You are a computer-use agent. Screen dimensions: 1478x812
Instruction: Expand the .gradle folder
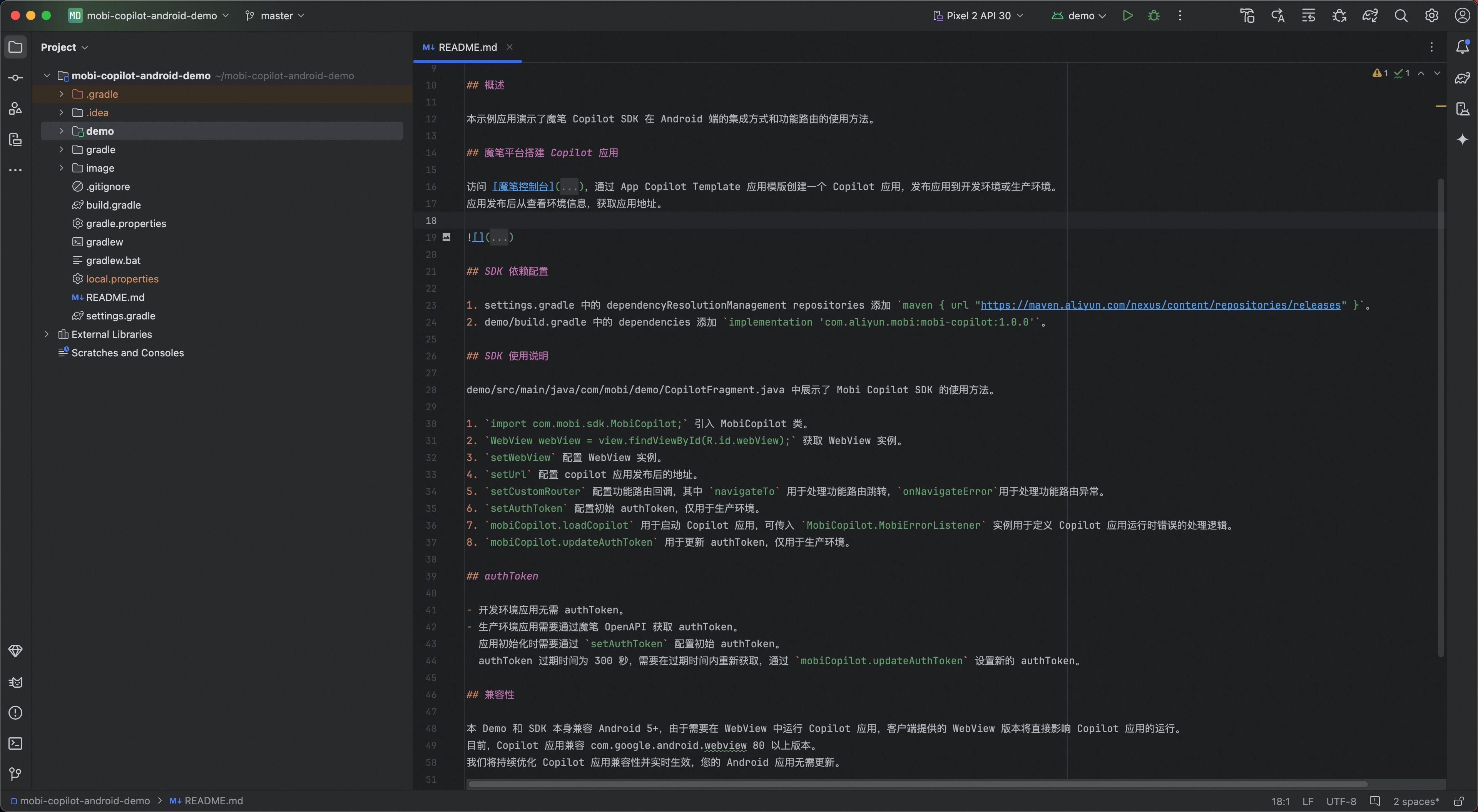62,94
